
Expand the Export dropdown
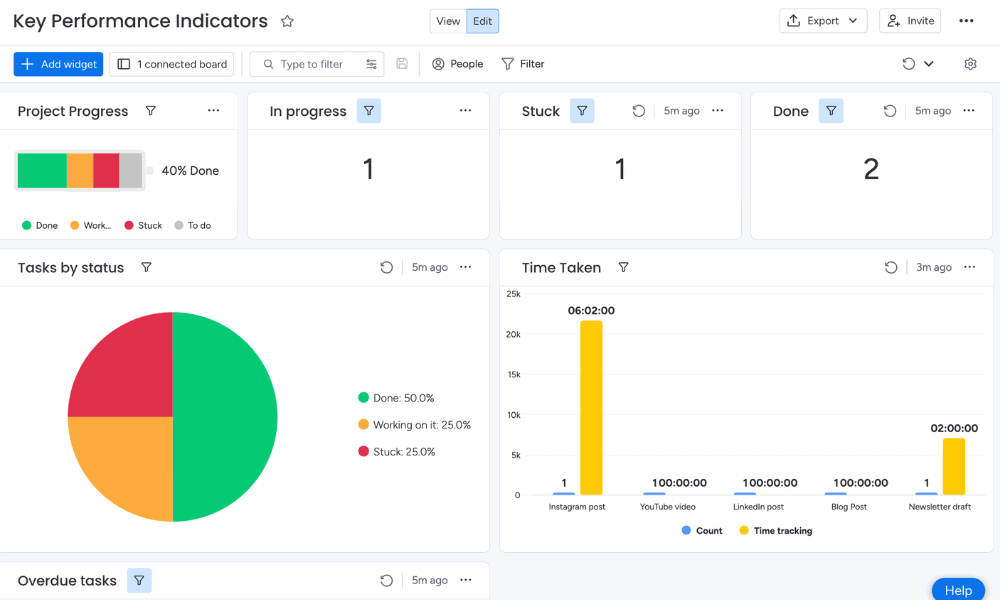823,21
